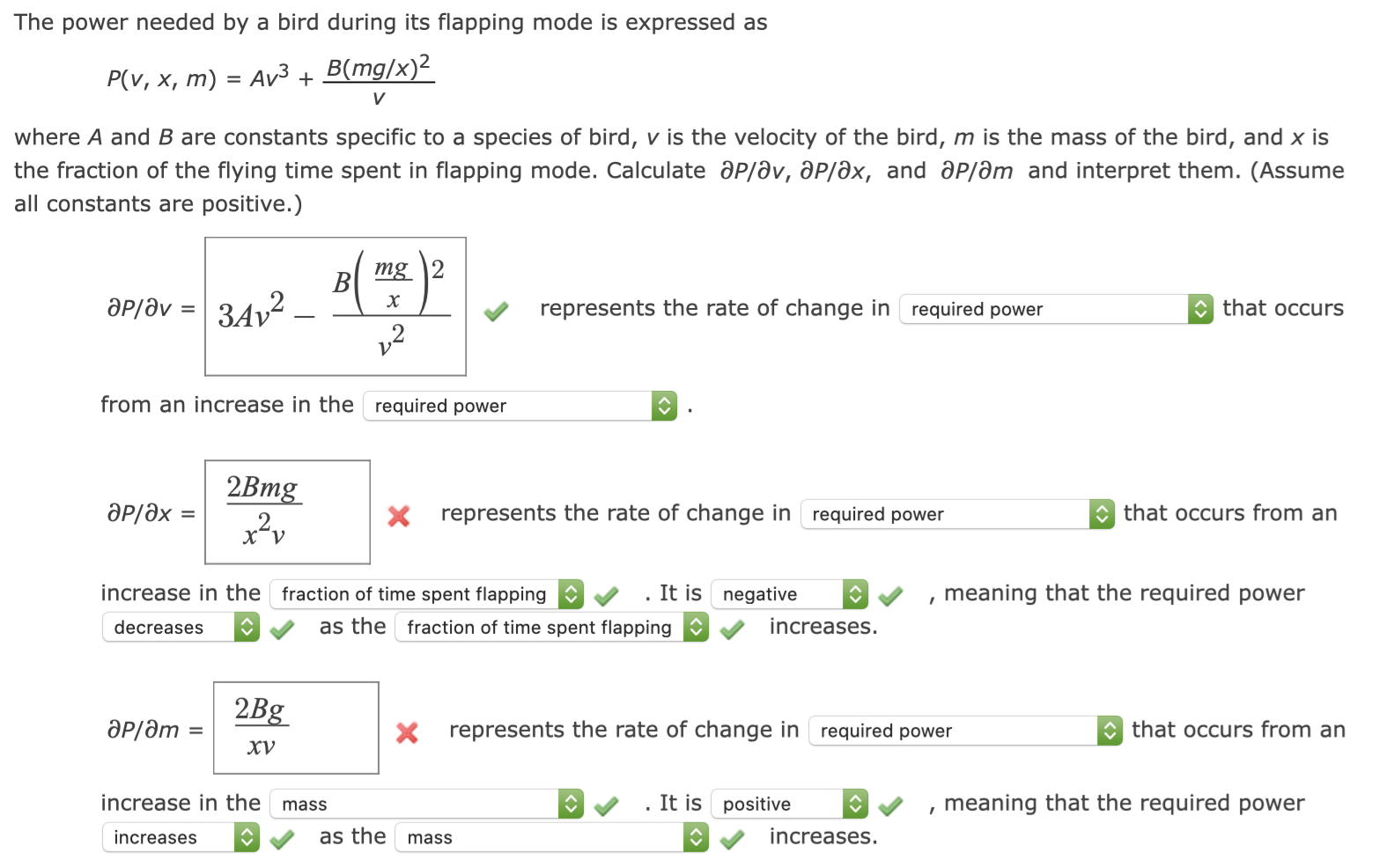
Task: Open the negative dropdown selector
Action: pyautogui.click(x=788, y=594)
